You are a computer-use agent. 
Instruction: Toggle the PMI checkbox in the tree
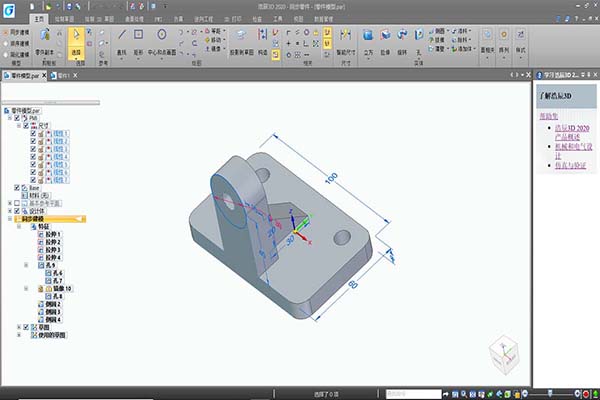click(17, 118)
